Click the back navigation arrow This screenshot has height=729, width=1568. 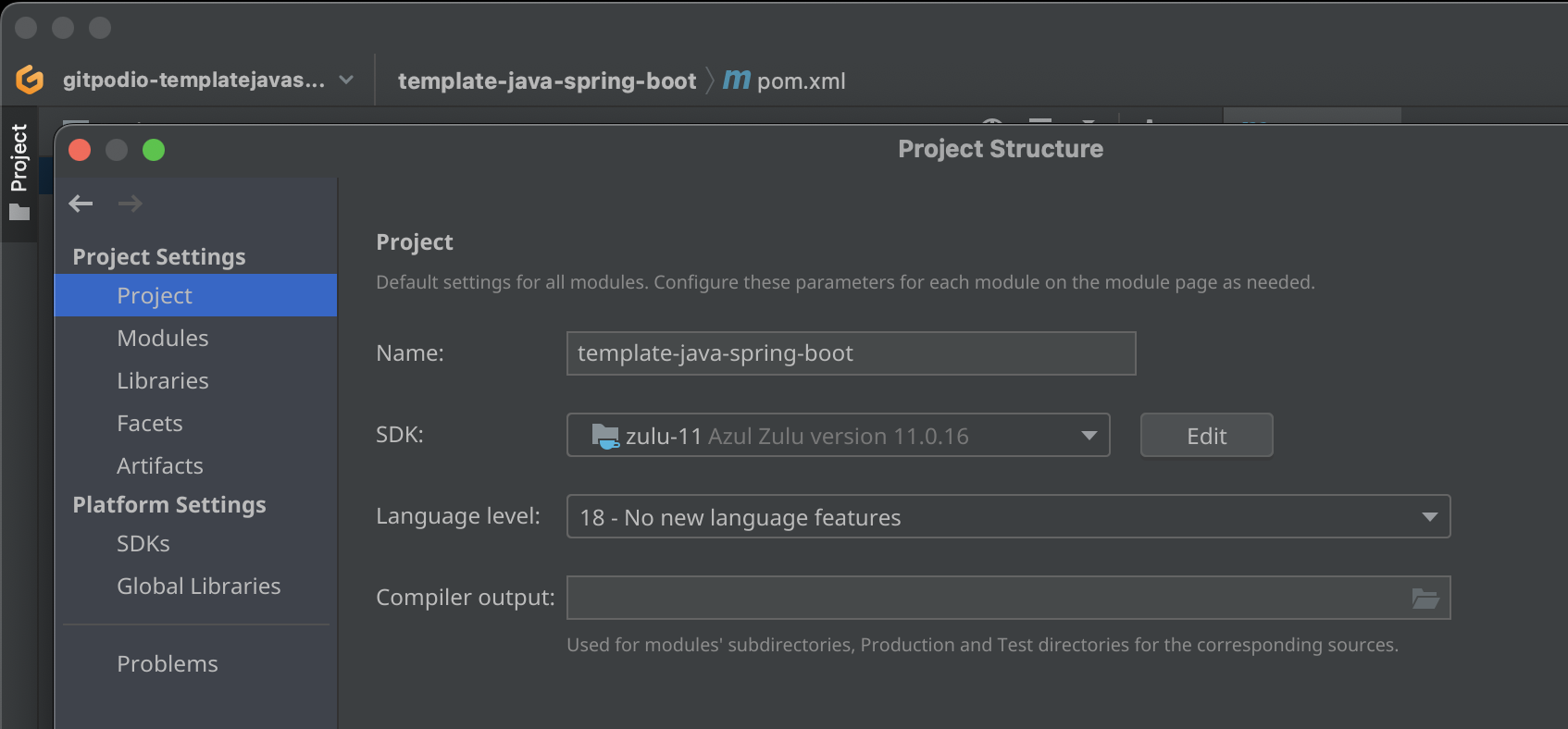[x=81, y=204]
